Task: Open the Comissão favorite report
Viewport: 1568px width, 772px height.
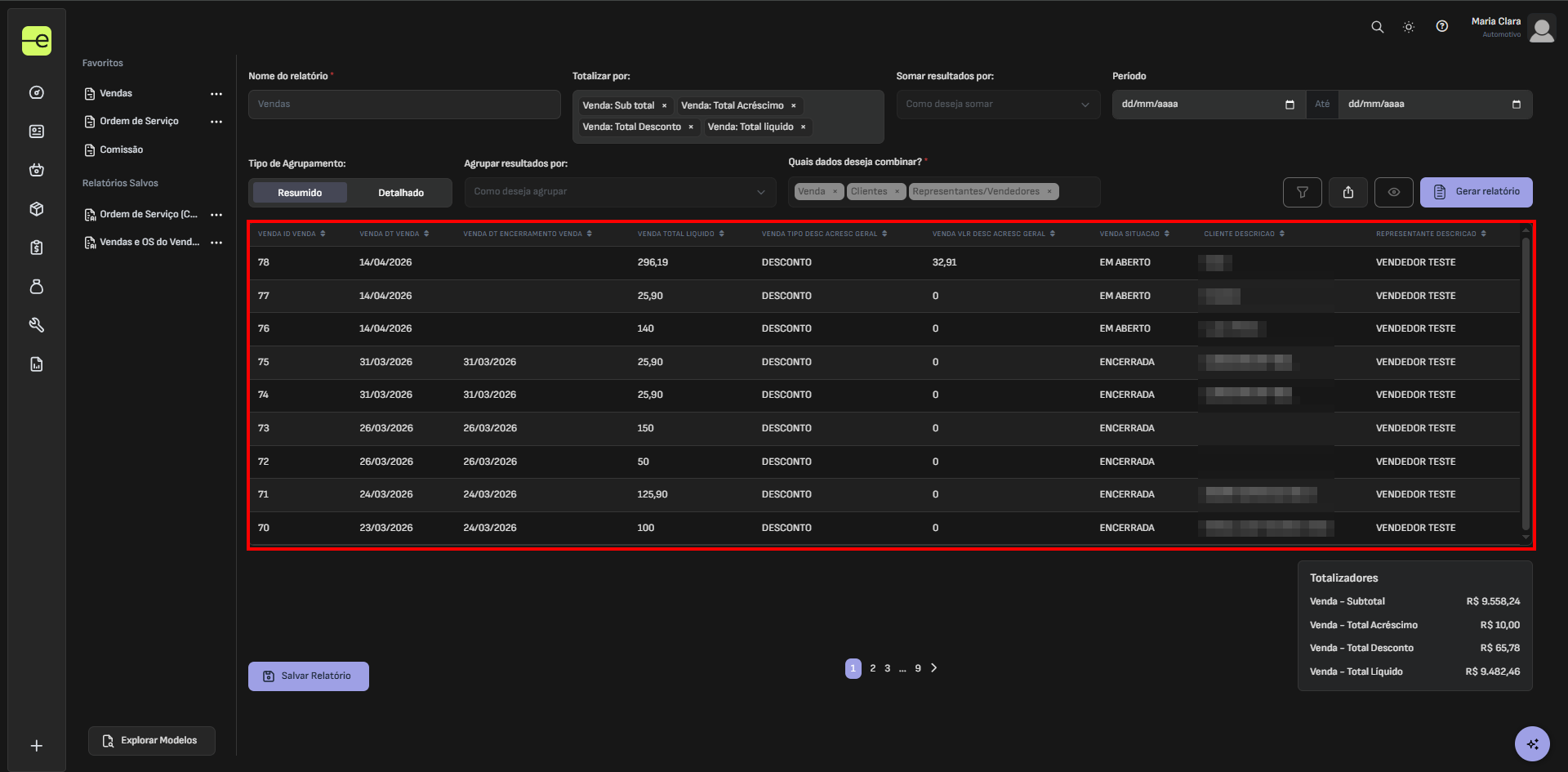Action: (121, 149)
